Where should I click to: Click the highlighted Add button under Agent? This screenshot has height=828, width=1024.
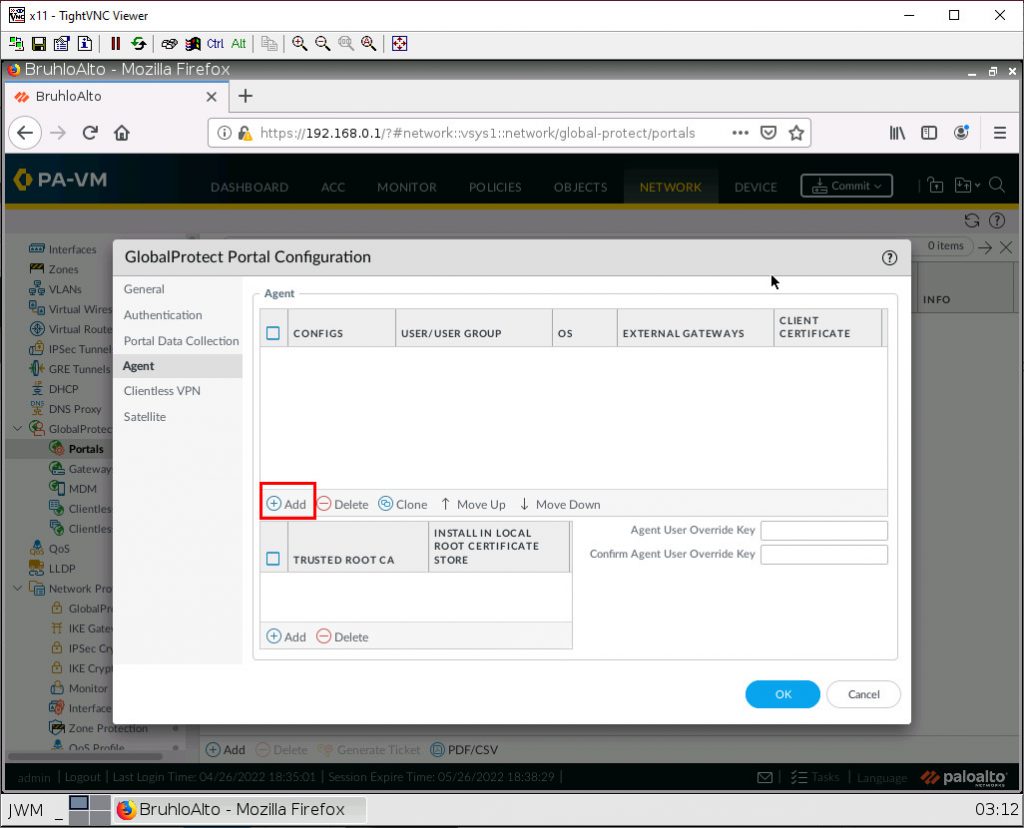coord(287,504)
